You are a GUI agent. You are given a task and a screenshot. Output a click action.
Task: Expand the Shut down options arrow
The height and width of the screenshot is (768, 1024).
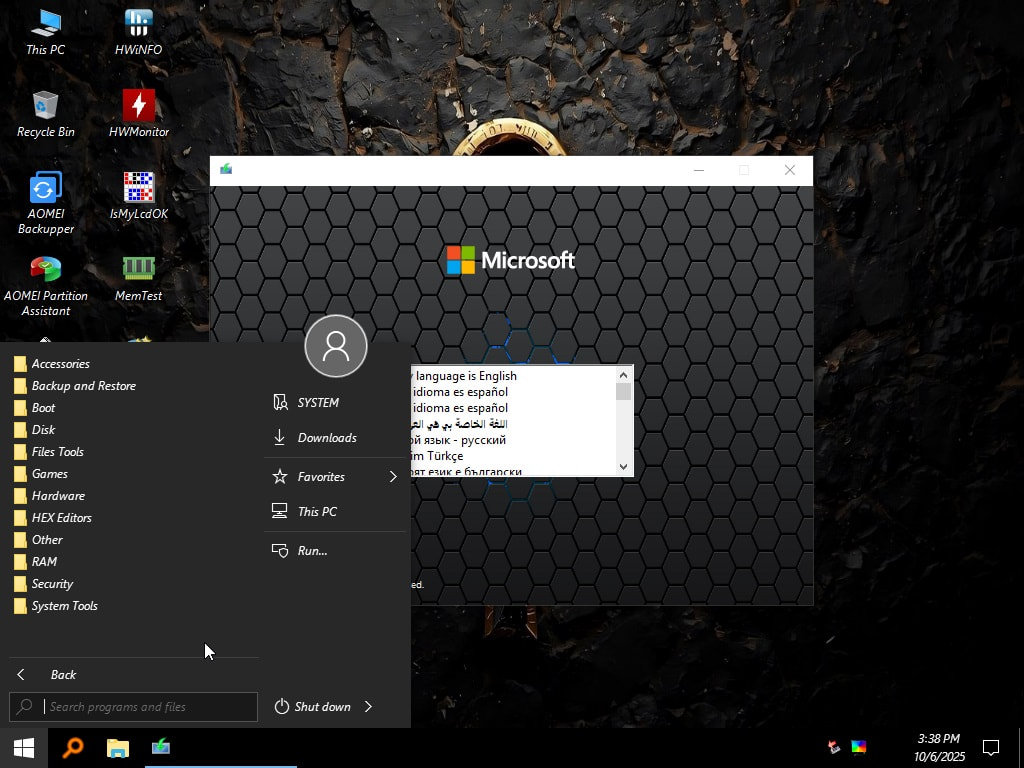coord(367,707)
